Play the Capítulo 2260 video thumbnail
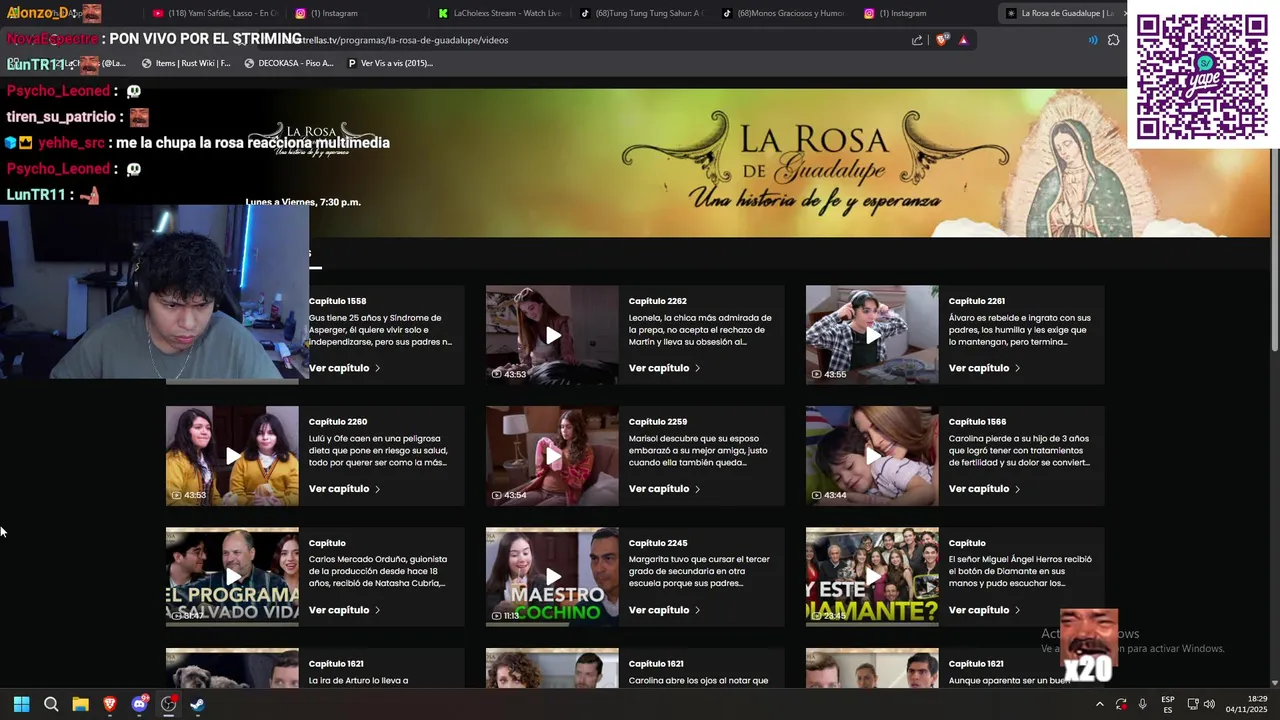The height and width of the screenshot is (720, 1280). (232, 456)
